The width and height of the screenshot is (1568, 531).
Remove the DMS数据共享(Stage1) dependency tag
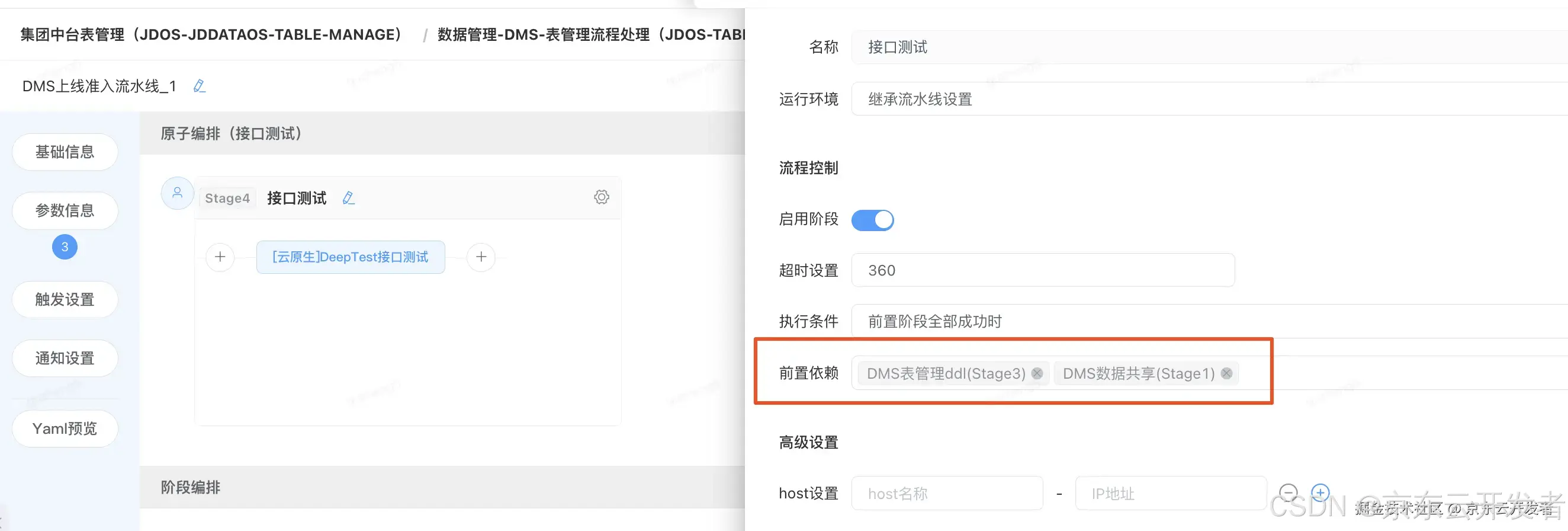click(1226, 373)
